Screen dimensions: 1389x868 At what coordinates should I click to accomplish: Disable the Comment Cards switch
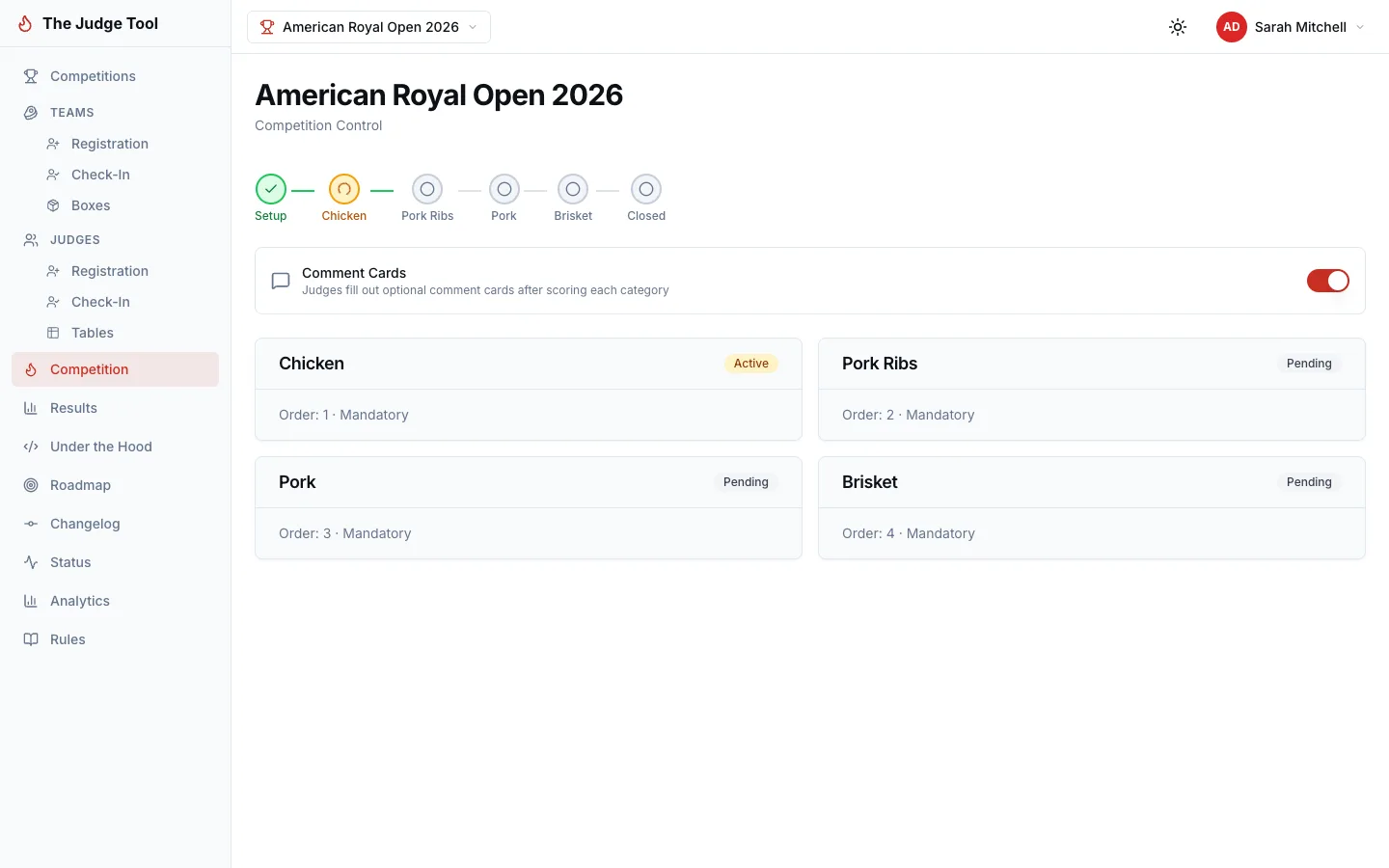click(1328, 281)
